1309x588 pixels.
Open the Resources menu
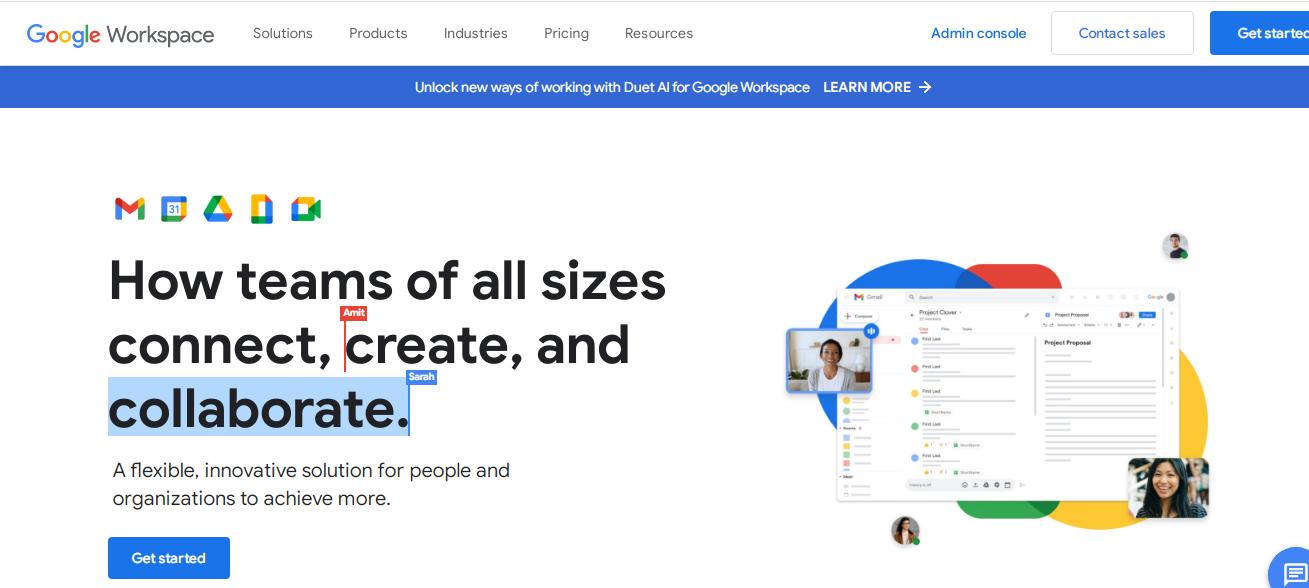pyautogui.click(x=659, y=33)
